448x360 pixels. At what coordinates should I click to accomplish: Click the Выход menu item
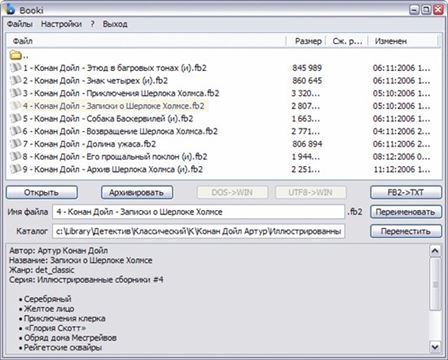(x=115, y=24)
